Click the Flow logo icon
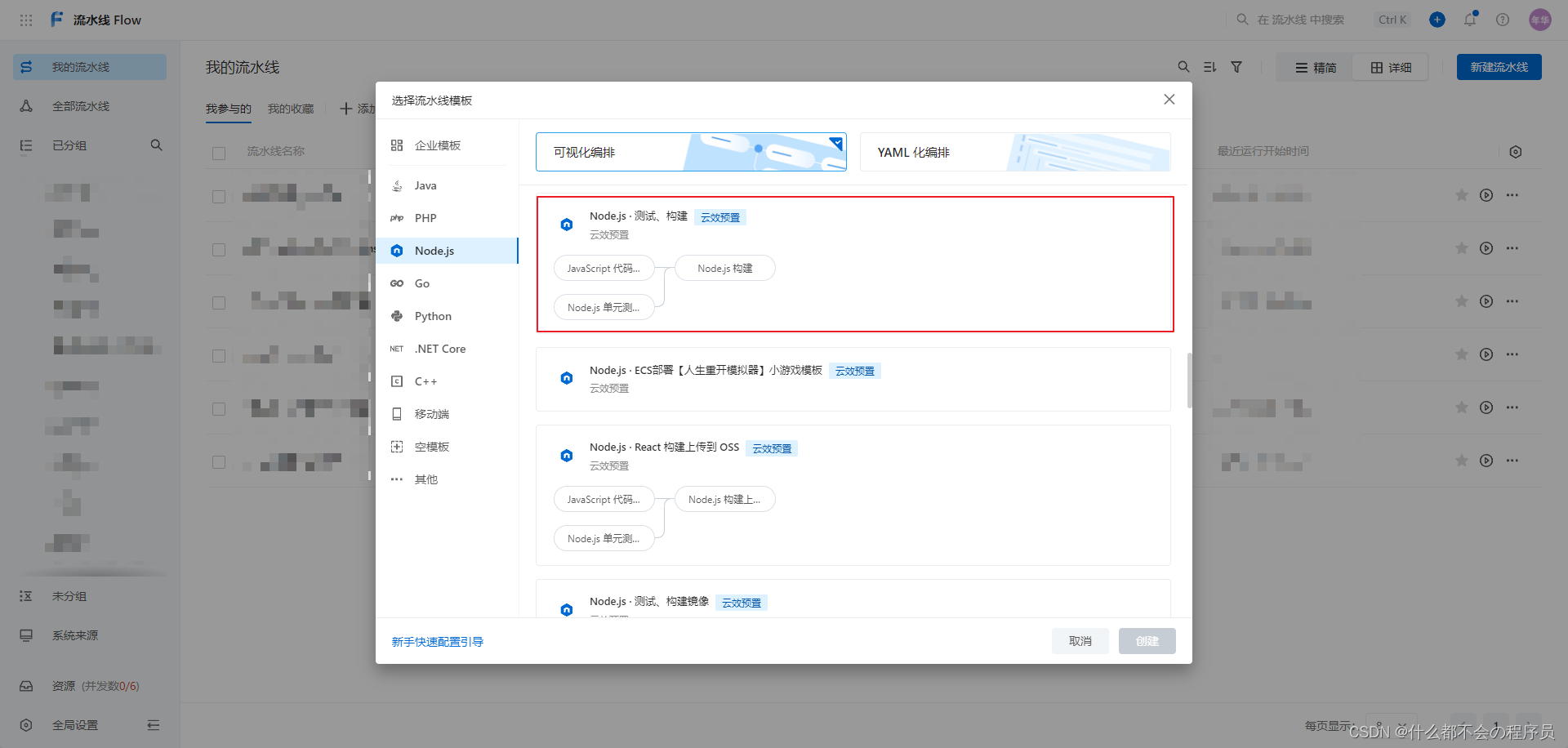This screenshot has width=1568, height=748. [x=56, y=20]
